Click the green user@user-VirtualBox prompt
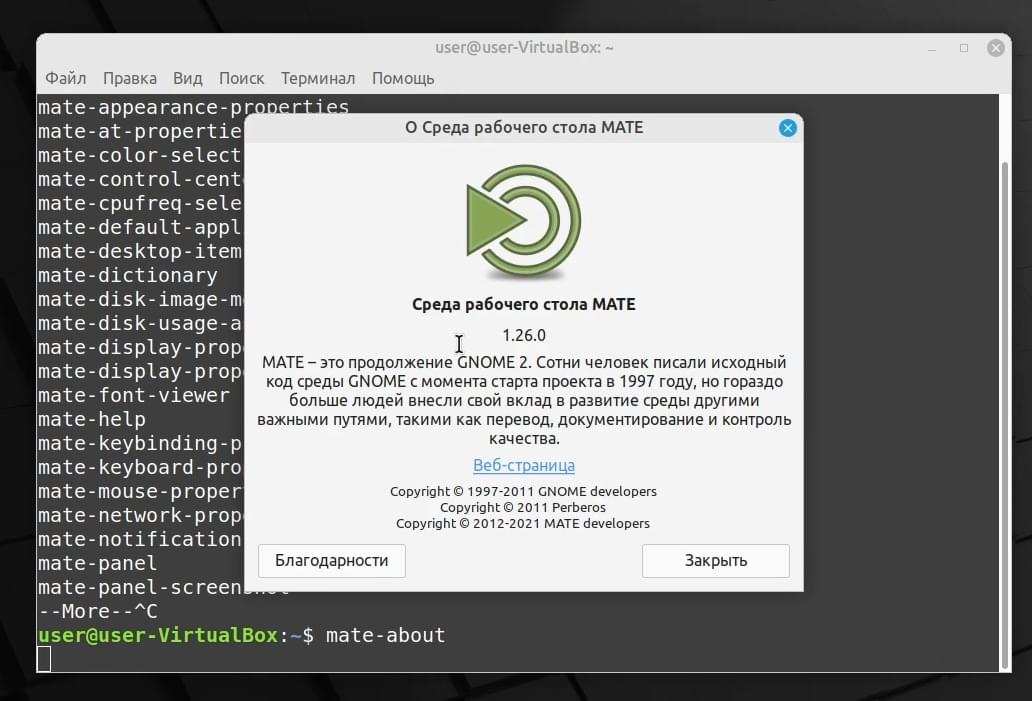The height and width of the screenshot is (701, 1032). [x=158, y=636]
